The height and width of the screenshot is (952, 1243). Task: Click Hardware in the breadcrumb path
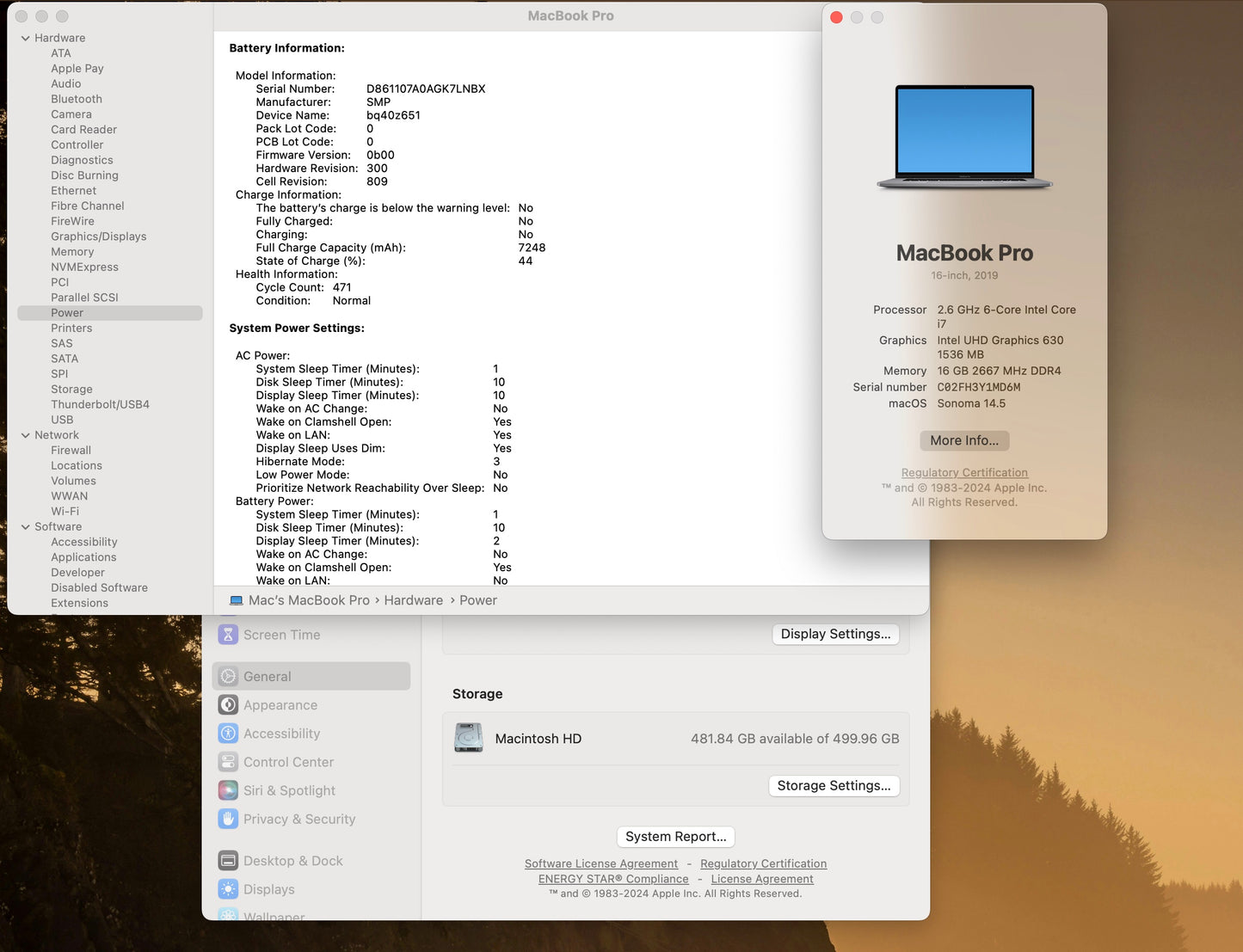413,599
